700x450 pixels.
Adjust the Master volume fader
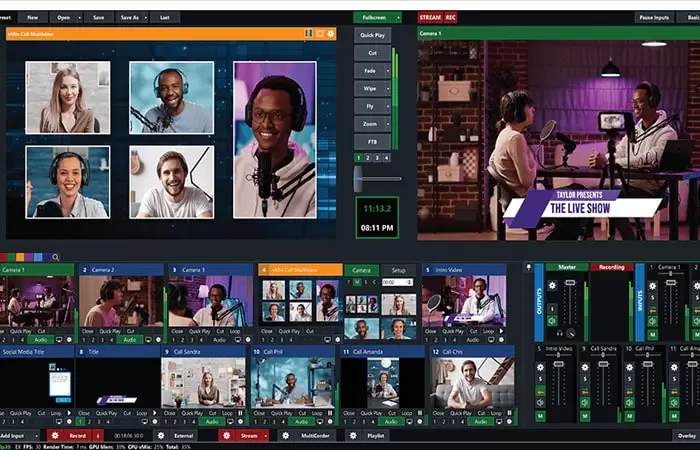pos(570,283)
